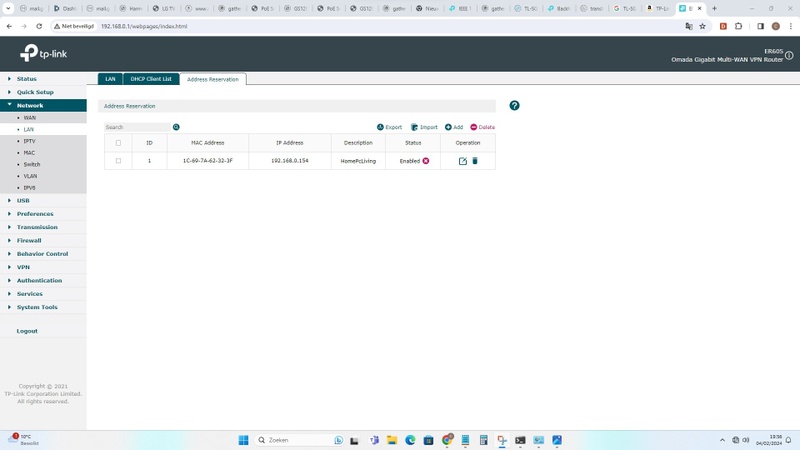
Task: Open the Windows Start menu
Action: point(243,440)
